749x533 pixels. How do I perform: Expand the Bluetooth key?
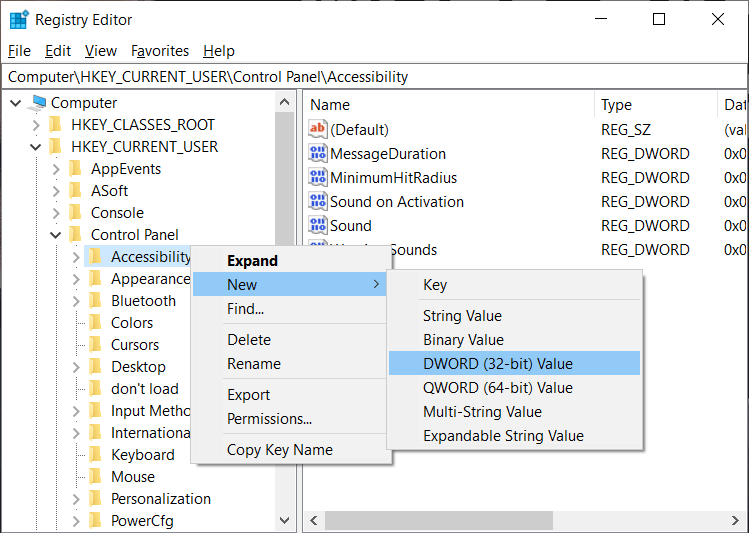(x=76, y=301)
